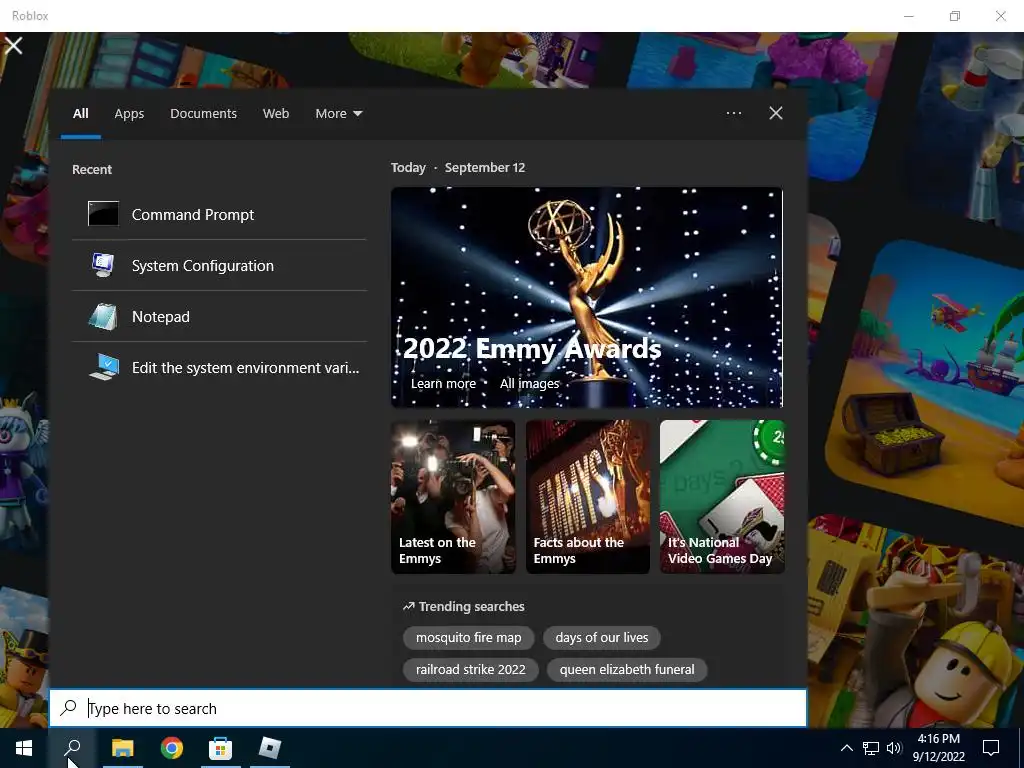This screenshot has width=1024, height=768.
Task: Click Learn more on Emmy Awards
Action: [443, 383]
